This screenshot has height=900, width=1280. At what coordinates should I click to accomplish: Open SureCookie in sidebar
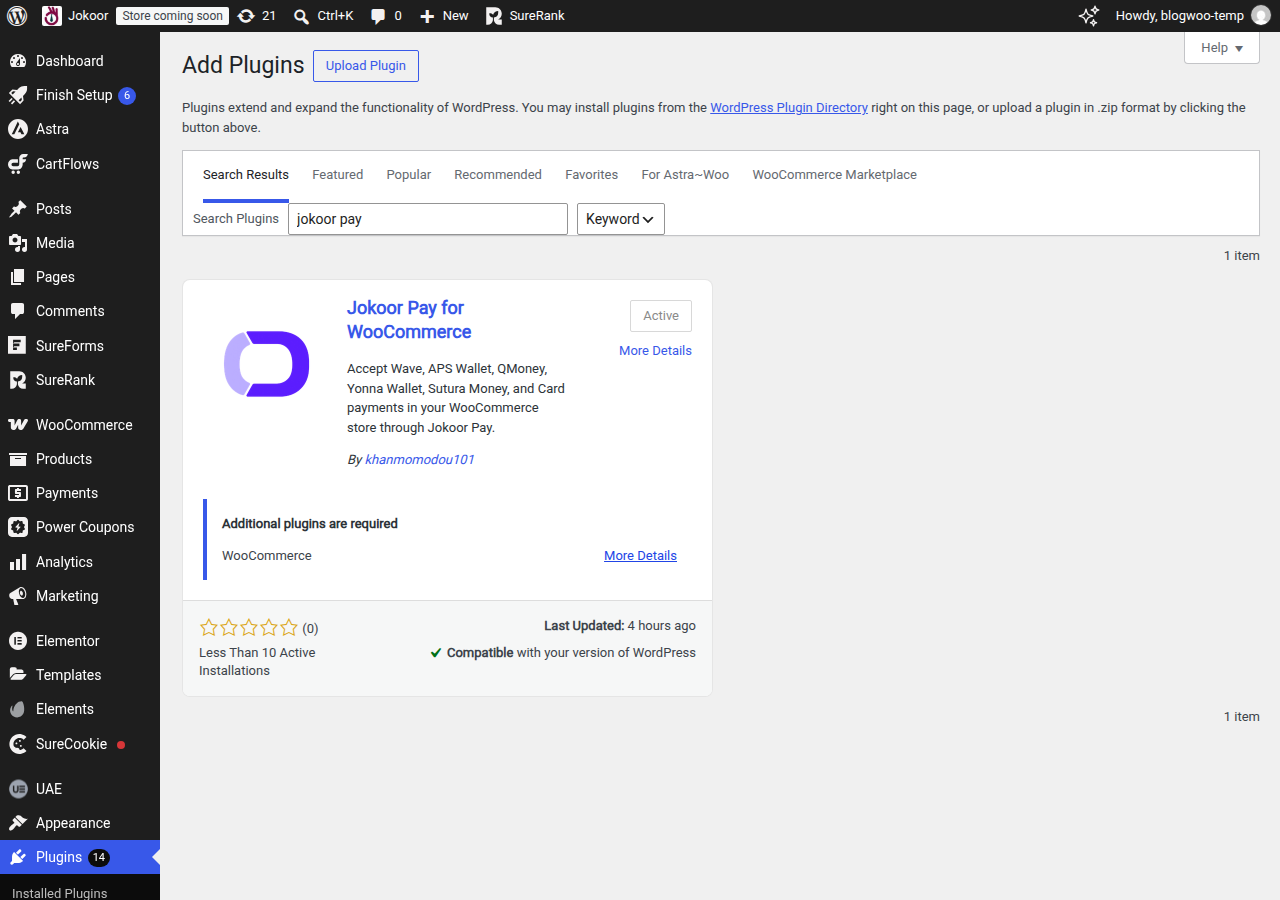(x=80, y=744)
